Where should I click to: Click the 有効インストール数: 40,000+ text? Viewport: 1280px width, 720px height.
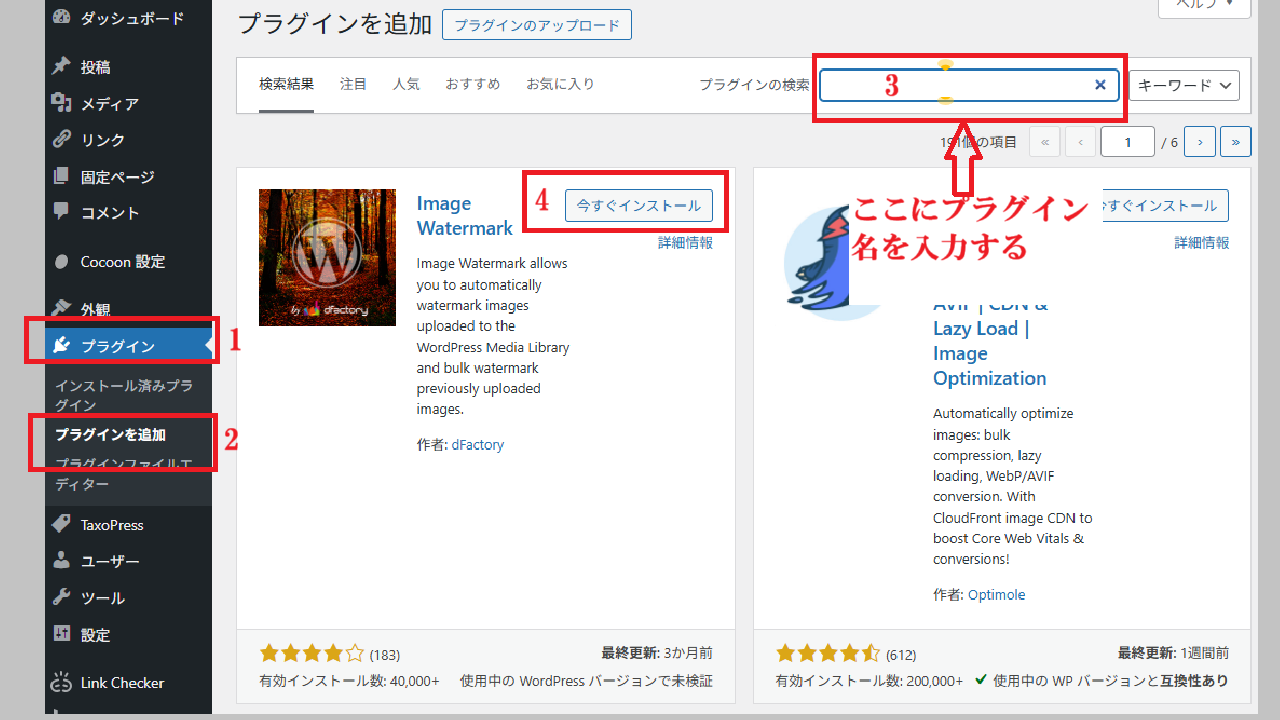349,681
